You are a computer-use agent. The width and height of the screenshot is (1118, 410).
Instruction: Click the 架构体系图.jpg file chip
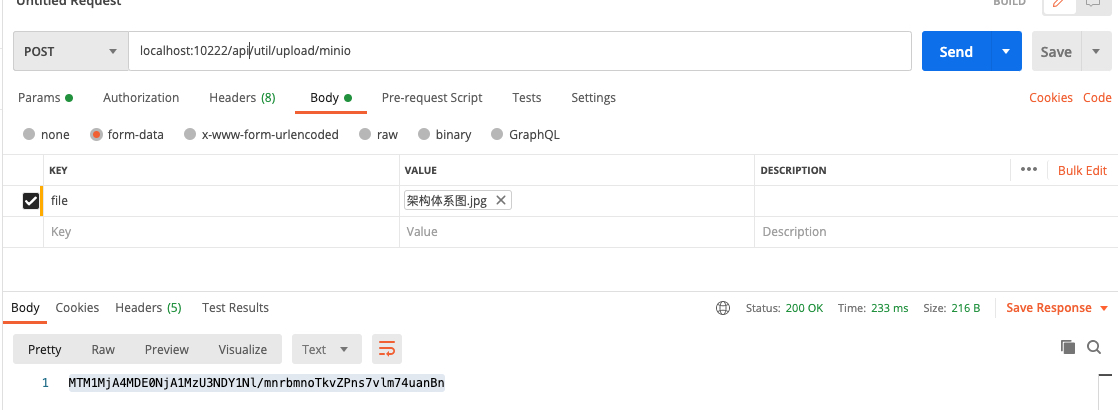point(458,201)
